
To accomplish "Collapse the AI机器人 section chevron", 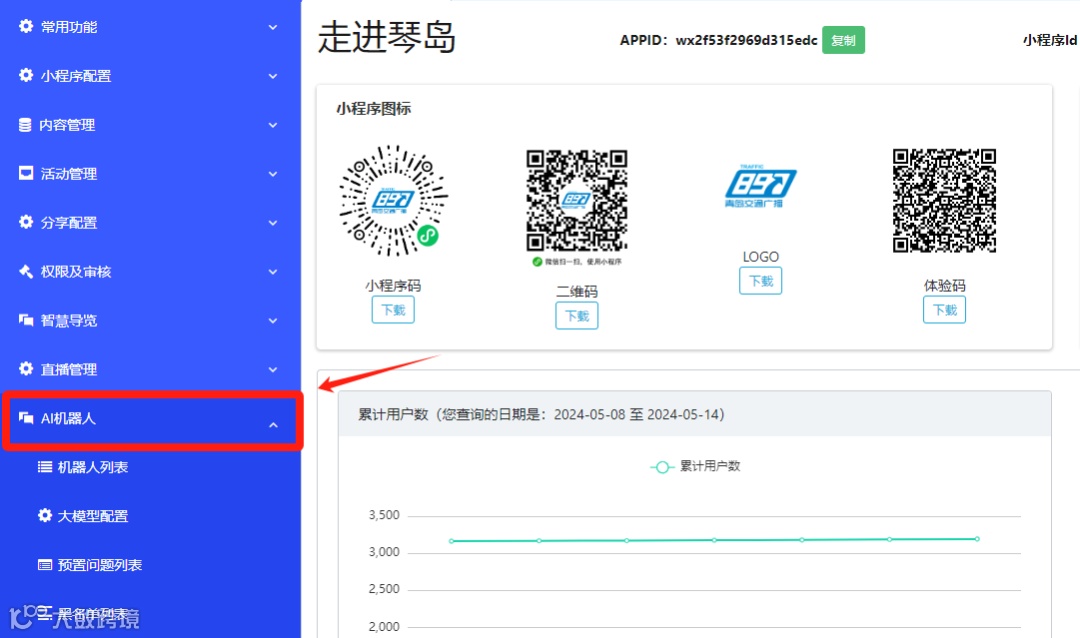I will click(x=273, y=425).
